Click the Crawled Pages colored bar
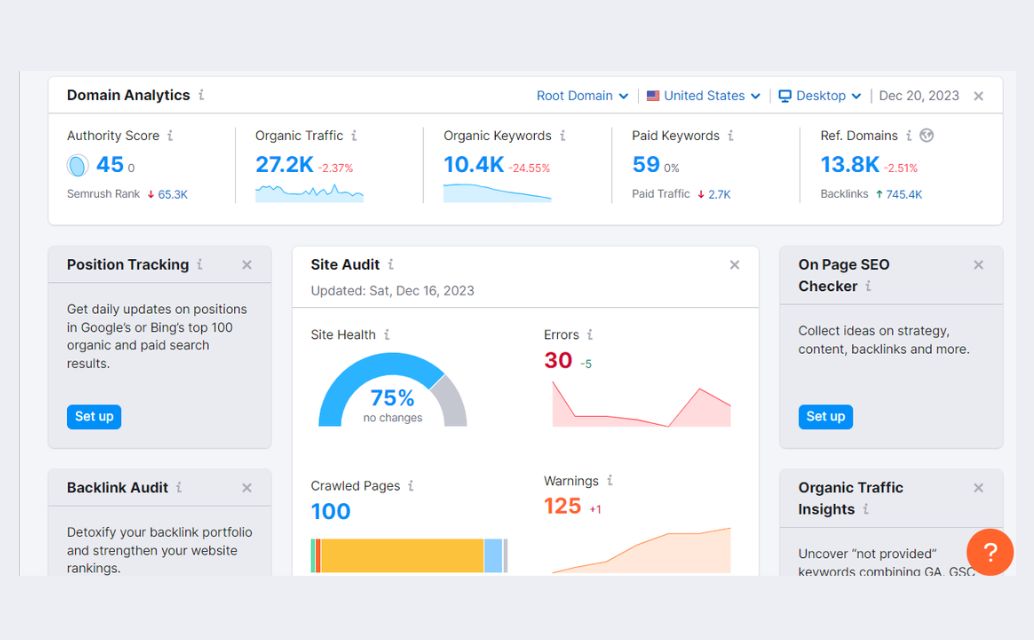1034x640 pixels. (x=408, y=555)
